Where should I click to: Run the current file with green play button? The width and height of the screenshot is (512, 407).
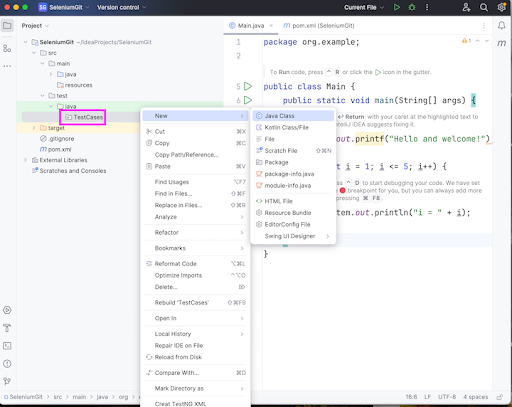tap(397, 7)
